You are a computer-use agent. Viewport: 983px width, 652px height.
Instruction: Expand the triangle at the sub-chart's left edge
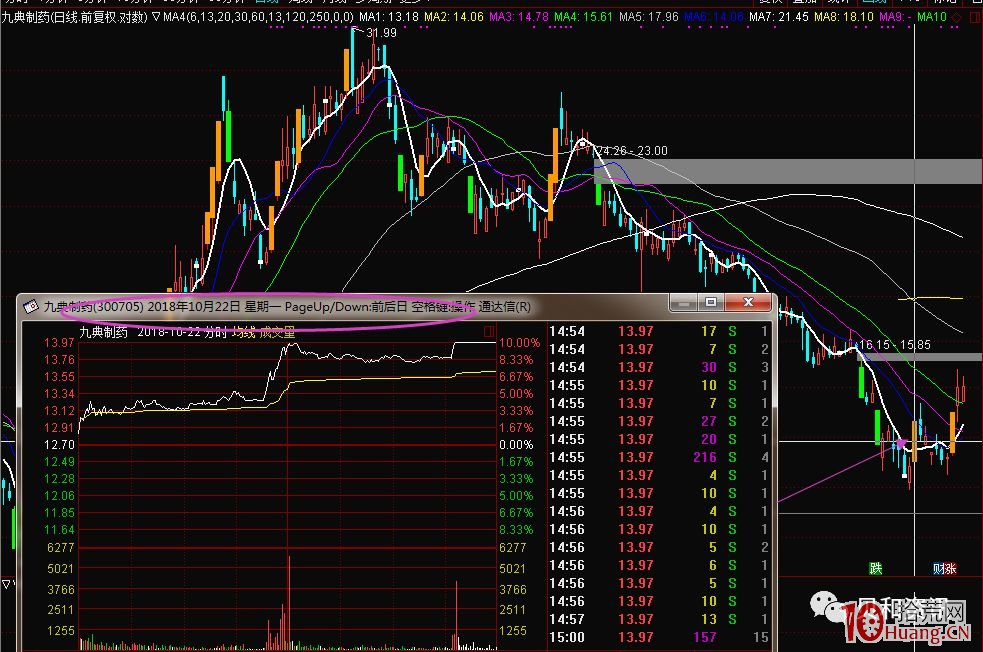[x=6, y=584]
